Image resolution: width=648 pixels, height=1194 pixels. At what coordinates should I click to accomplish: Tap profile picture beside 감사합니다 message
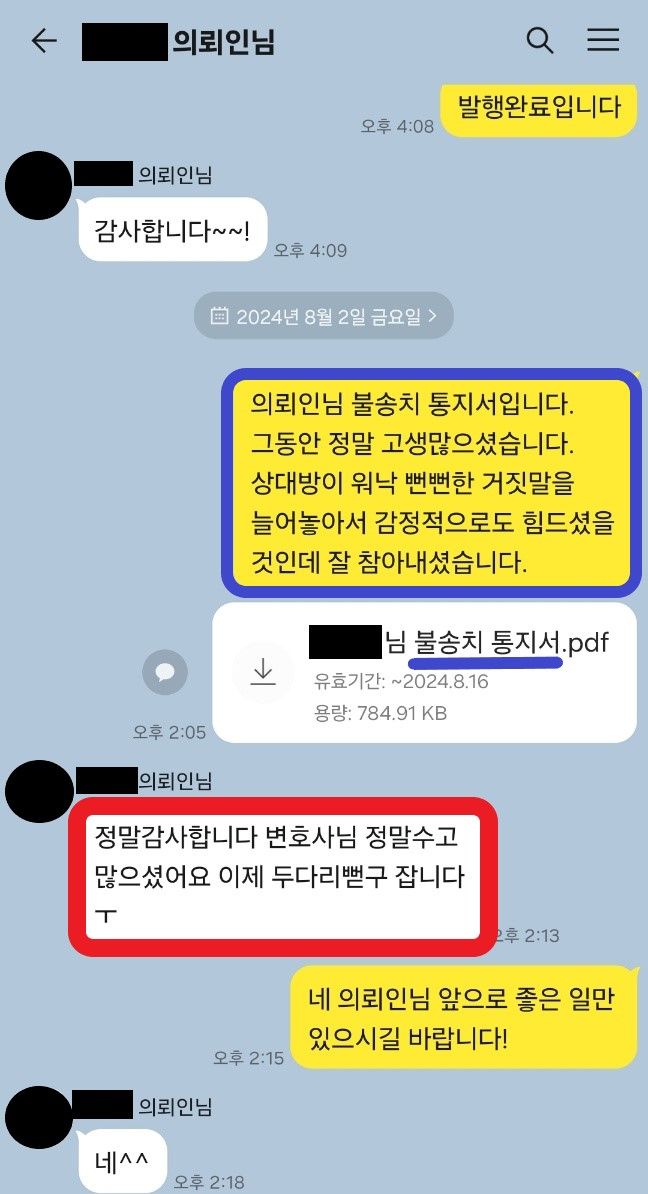point(39,185)
